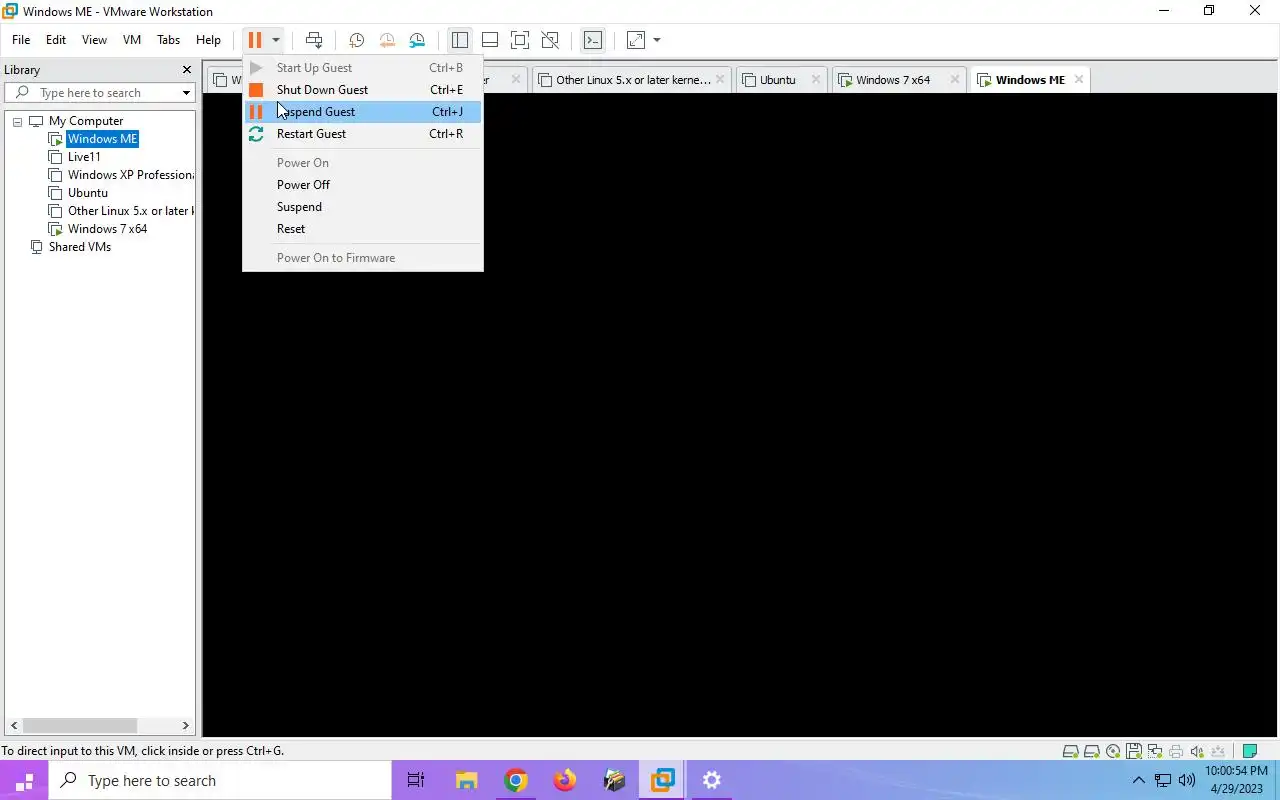
Task: Open the File menu
Action: [21, 40]
